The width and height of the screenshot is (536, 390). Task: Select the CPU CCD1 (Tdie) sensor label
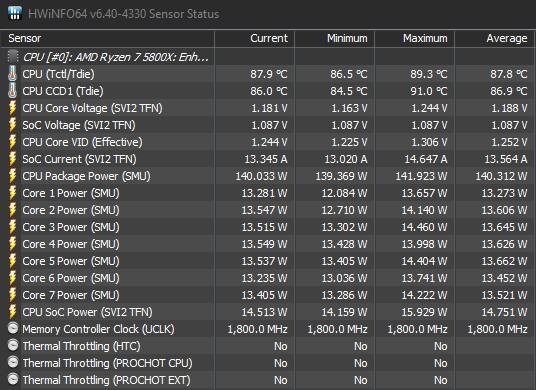(63, 91)
